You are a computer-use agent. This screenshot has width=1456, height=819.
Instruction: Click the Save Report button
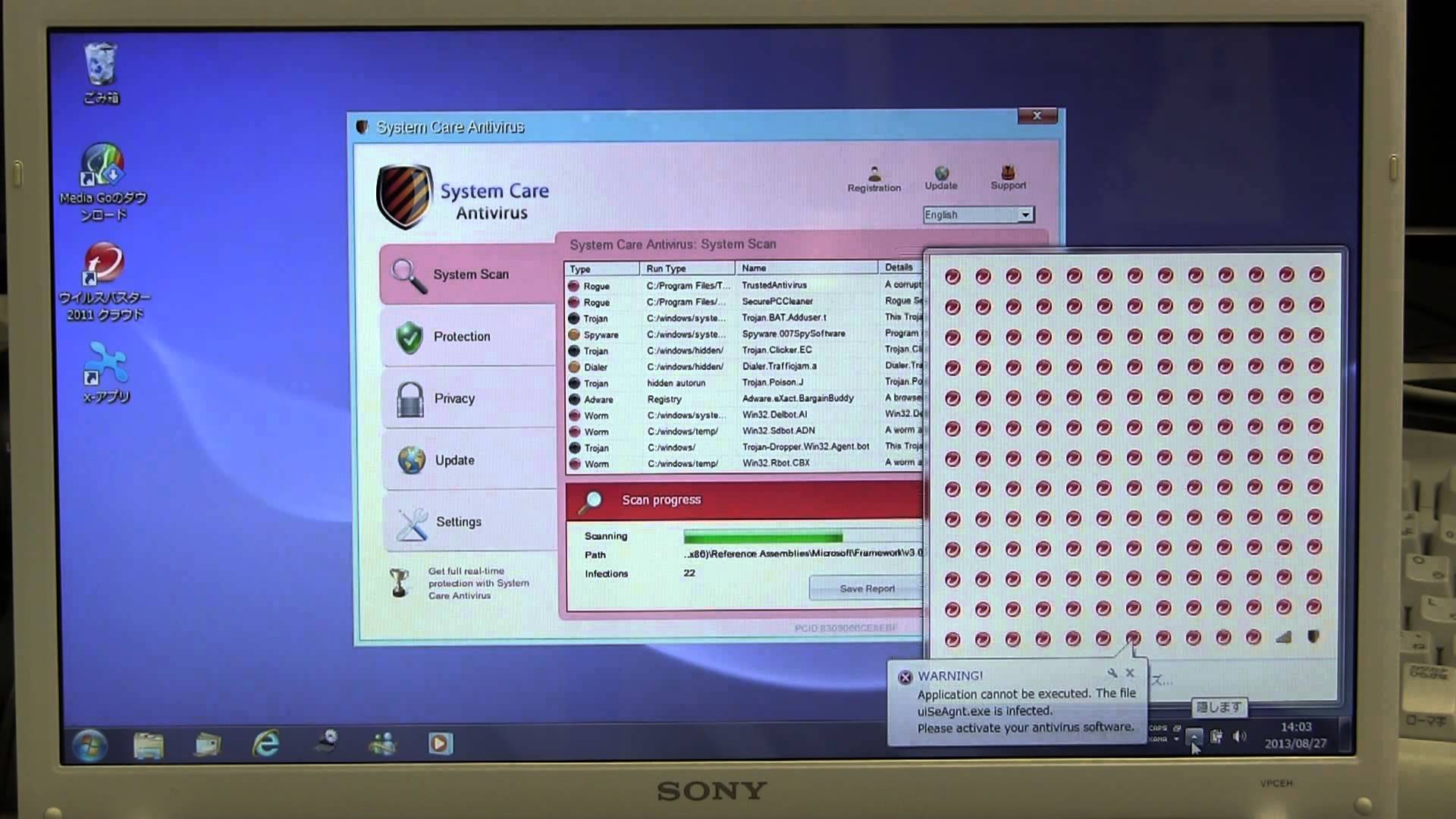867,588
